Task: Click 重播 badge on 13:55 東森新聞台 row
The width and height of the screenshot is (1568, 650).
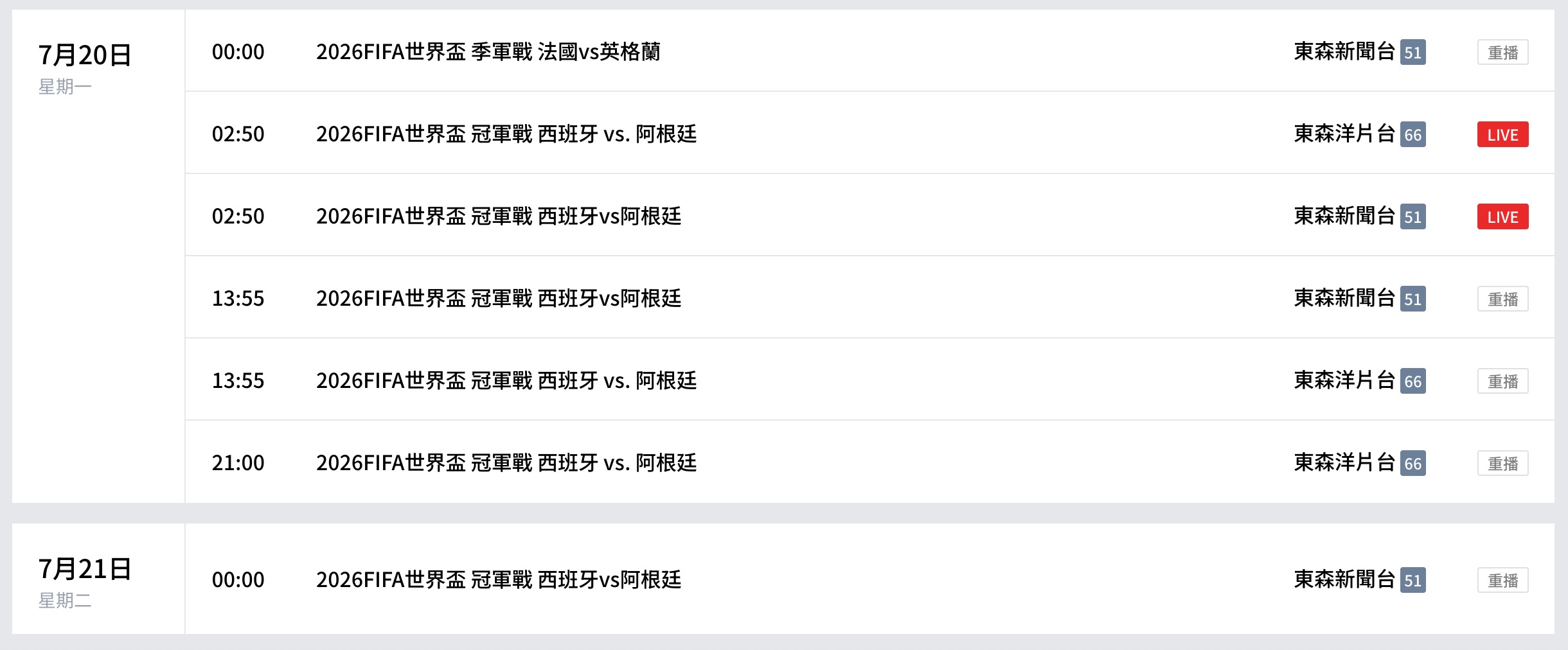Action: (1502, 299)
